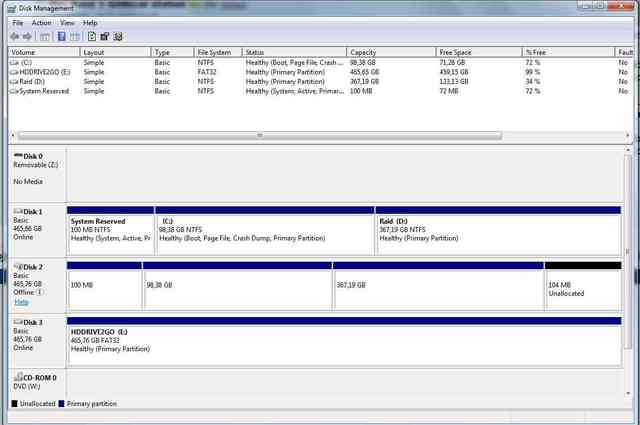Select the HDDRIVE2GO (E:) partition on Disk 3

(x=344, y=342)
